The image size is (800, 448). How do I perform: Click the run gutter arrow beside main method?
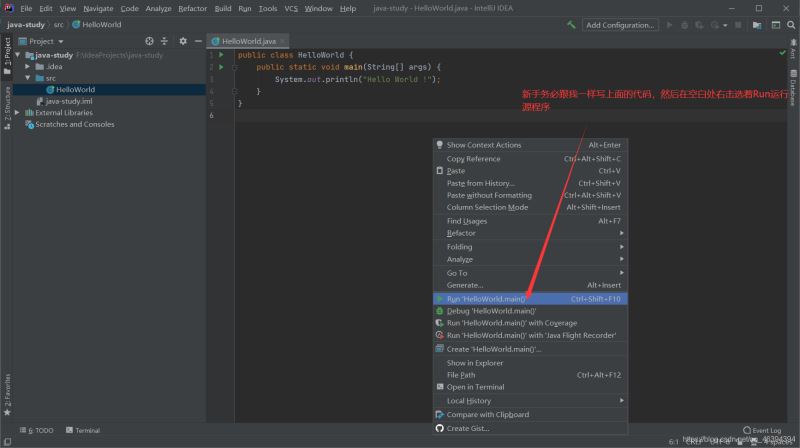(x=221, y=66)
